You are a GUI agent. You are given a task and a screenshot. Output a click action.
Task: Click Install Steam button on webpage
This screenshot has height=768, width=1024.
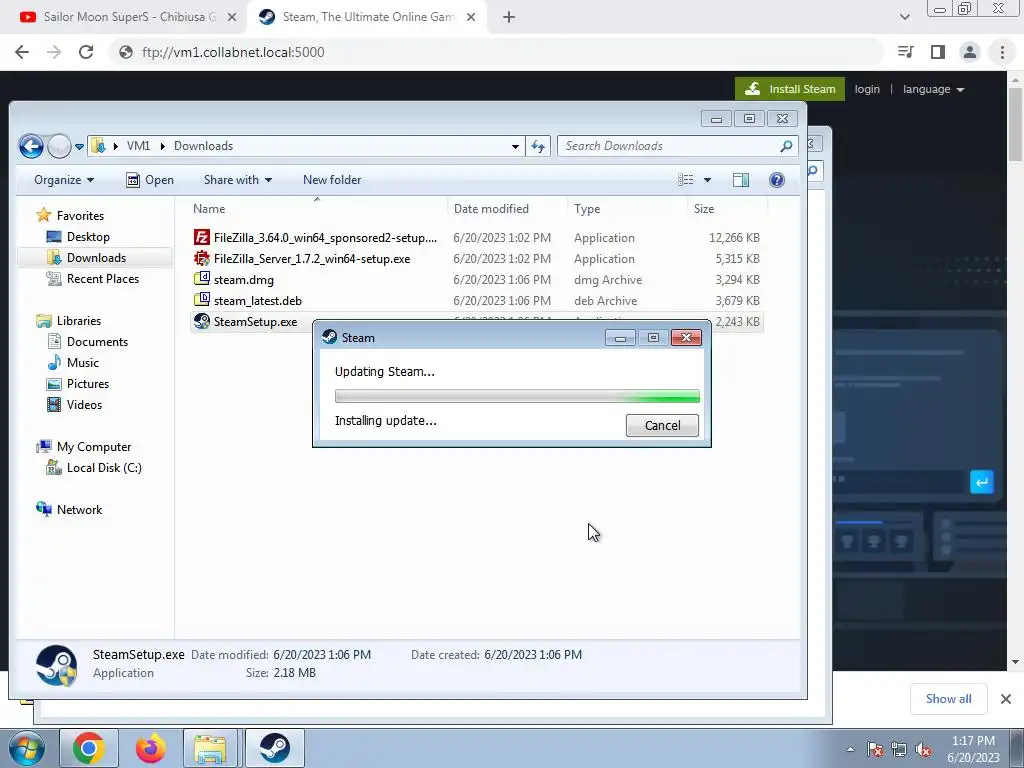pos(790,89)
